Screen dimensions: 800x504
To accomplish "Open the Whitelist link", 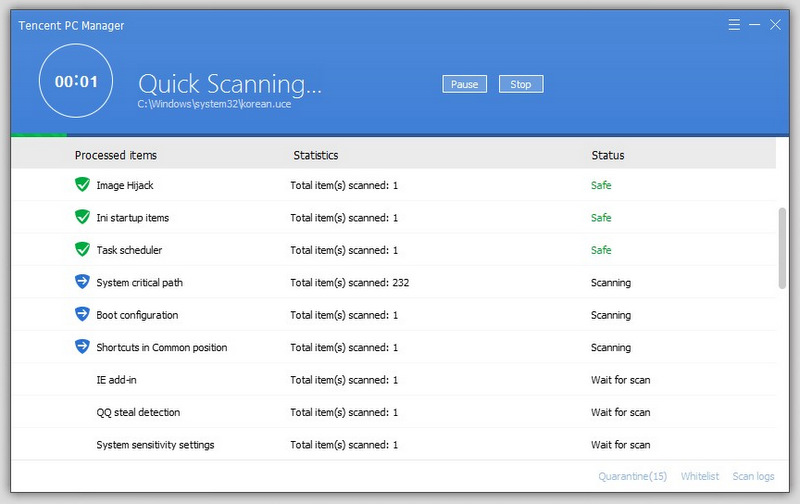I will pyautogui.click(x=699, y=476).
